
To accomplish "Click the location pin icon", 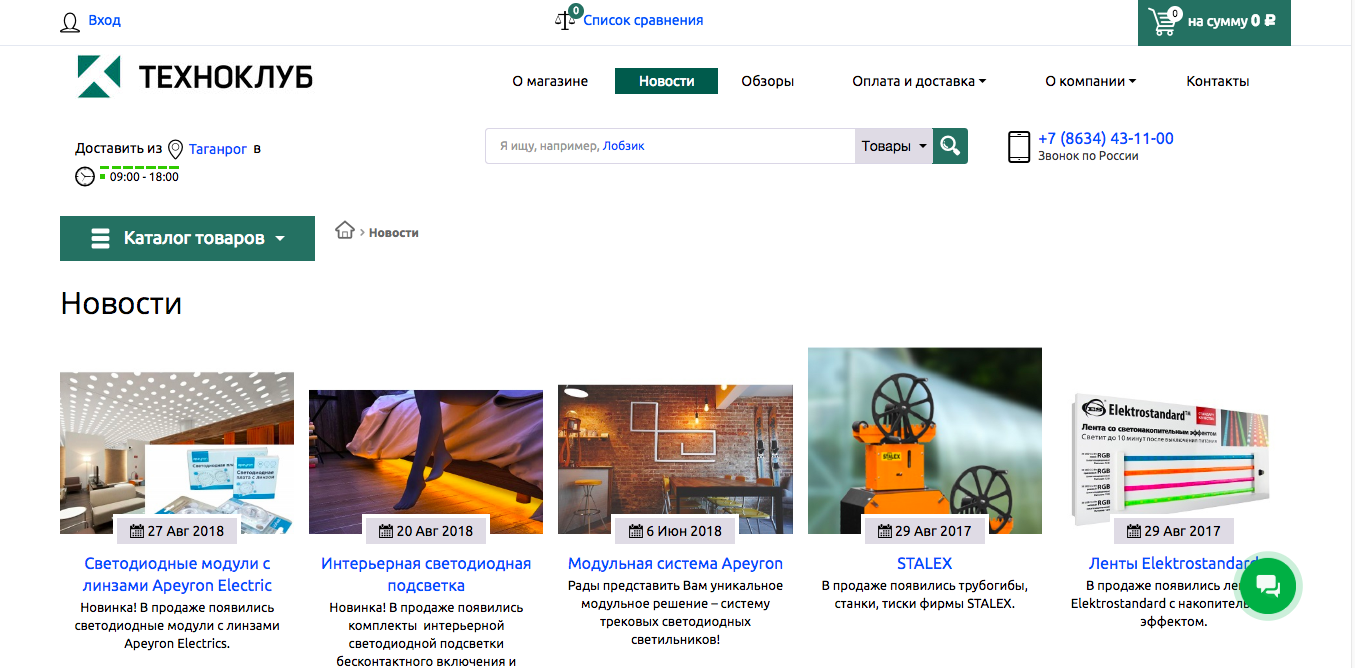I will pyautogui.click(x=176, y=149).
